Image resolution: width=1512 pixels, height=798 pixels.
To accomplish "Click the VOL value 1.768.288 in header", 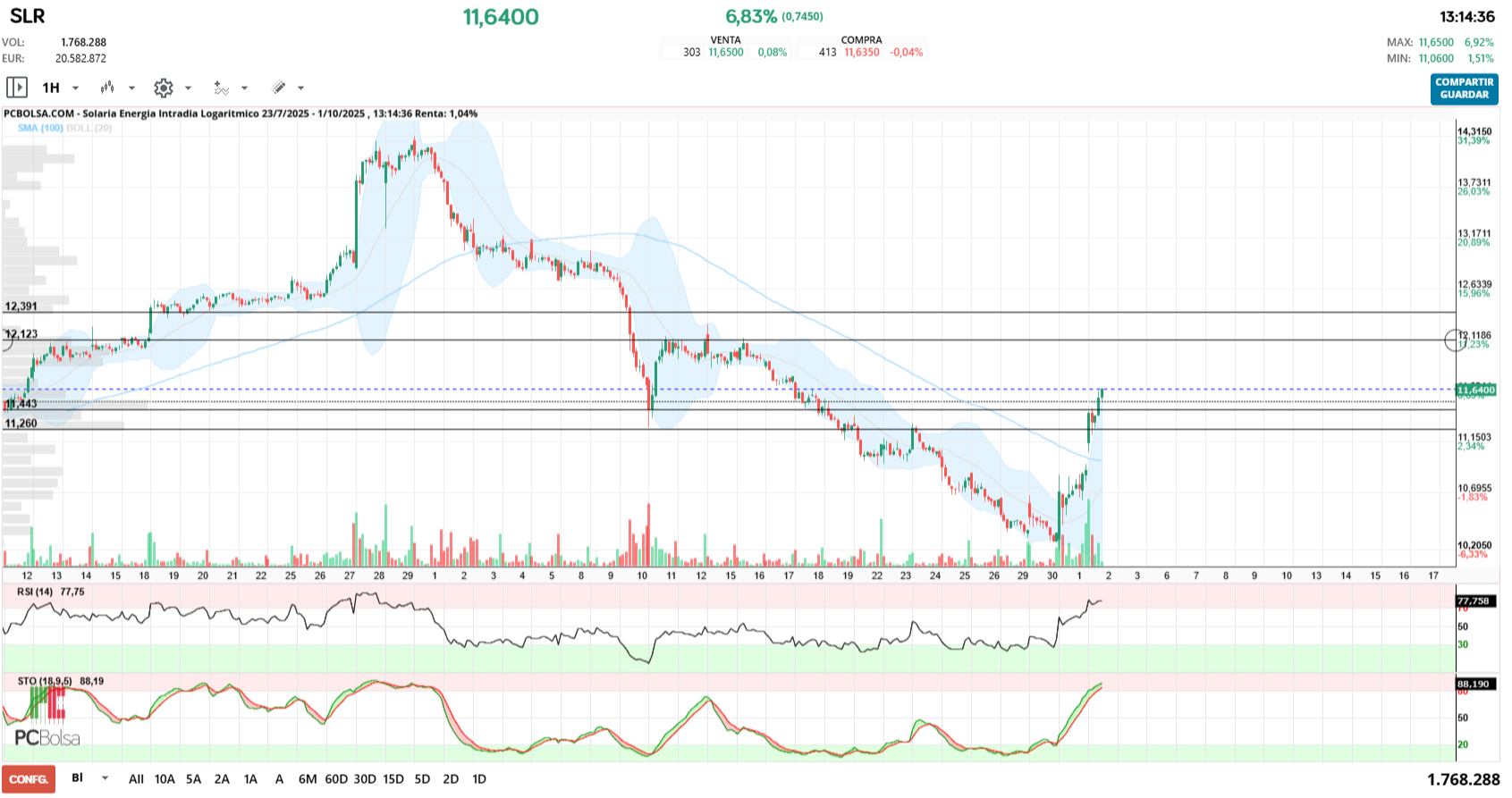I will 83,42.
